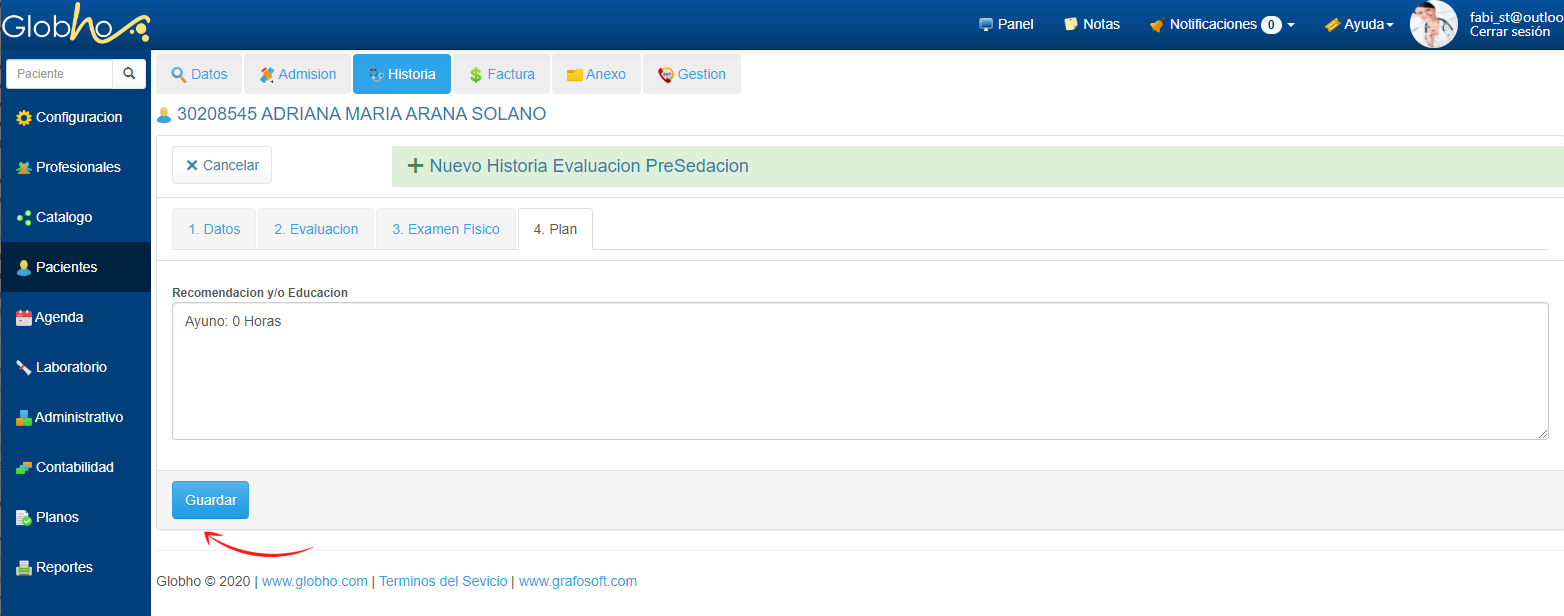Go to Catalogo in sidebar
Image resolution: width=1564 pixels, height=616 pixels.
pos(63,217)
